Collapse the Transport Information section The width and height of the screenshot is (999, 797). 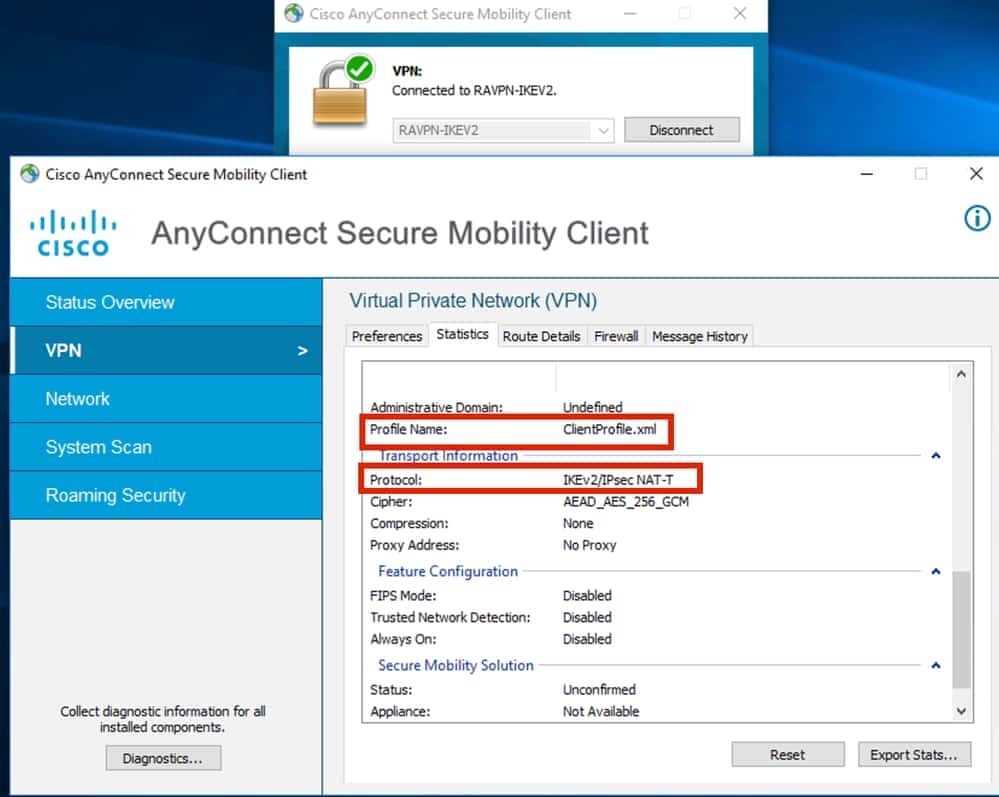coord(935,456)
